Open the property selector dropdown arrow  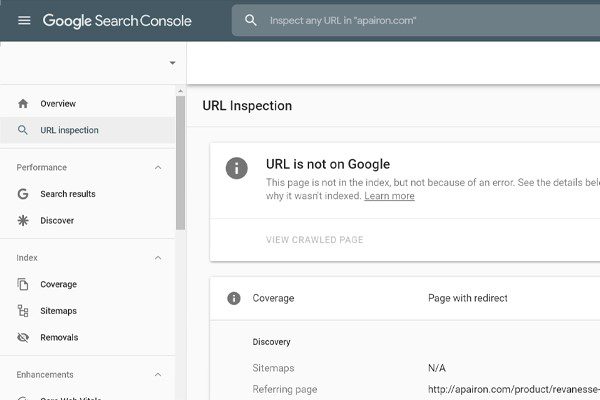173,63
